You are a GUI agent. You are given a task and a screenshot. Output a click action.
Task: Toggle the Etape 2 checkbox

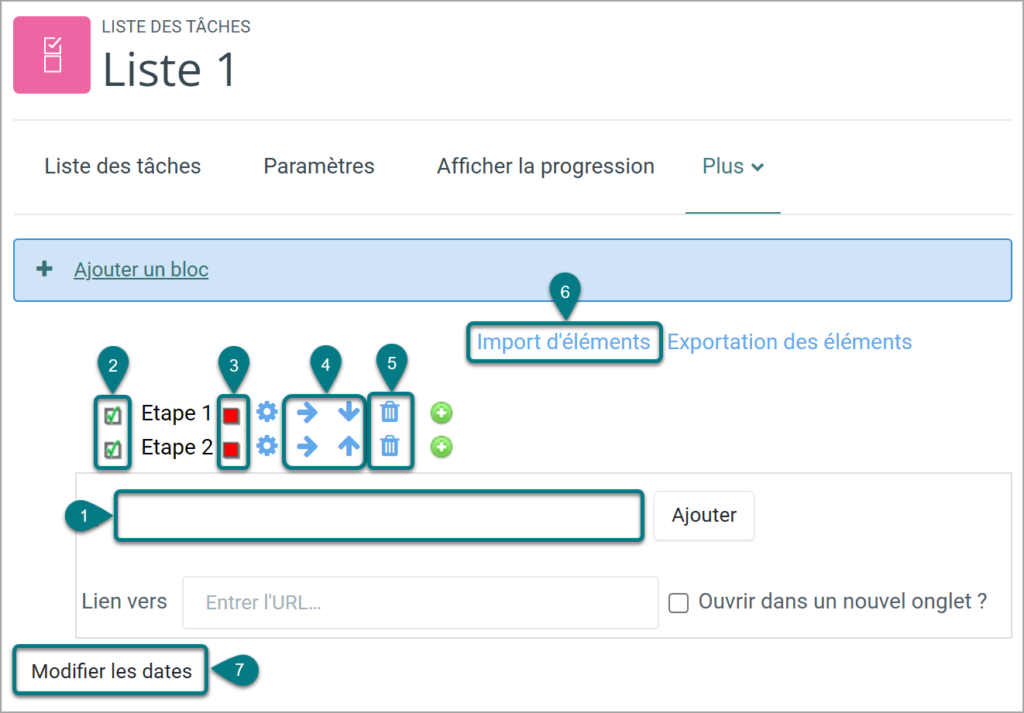point(113,449)
